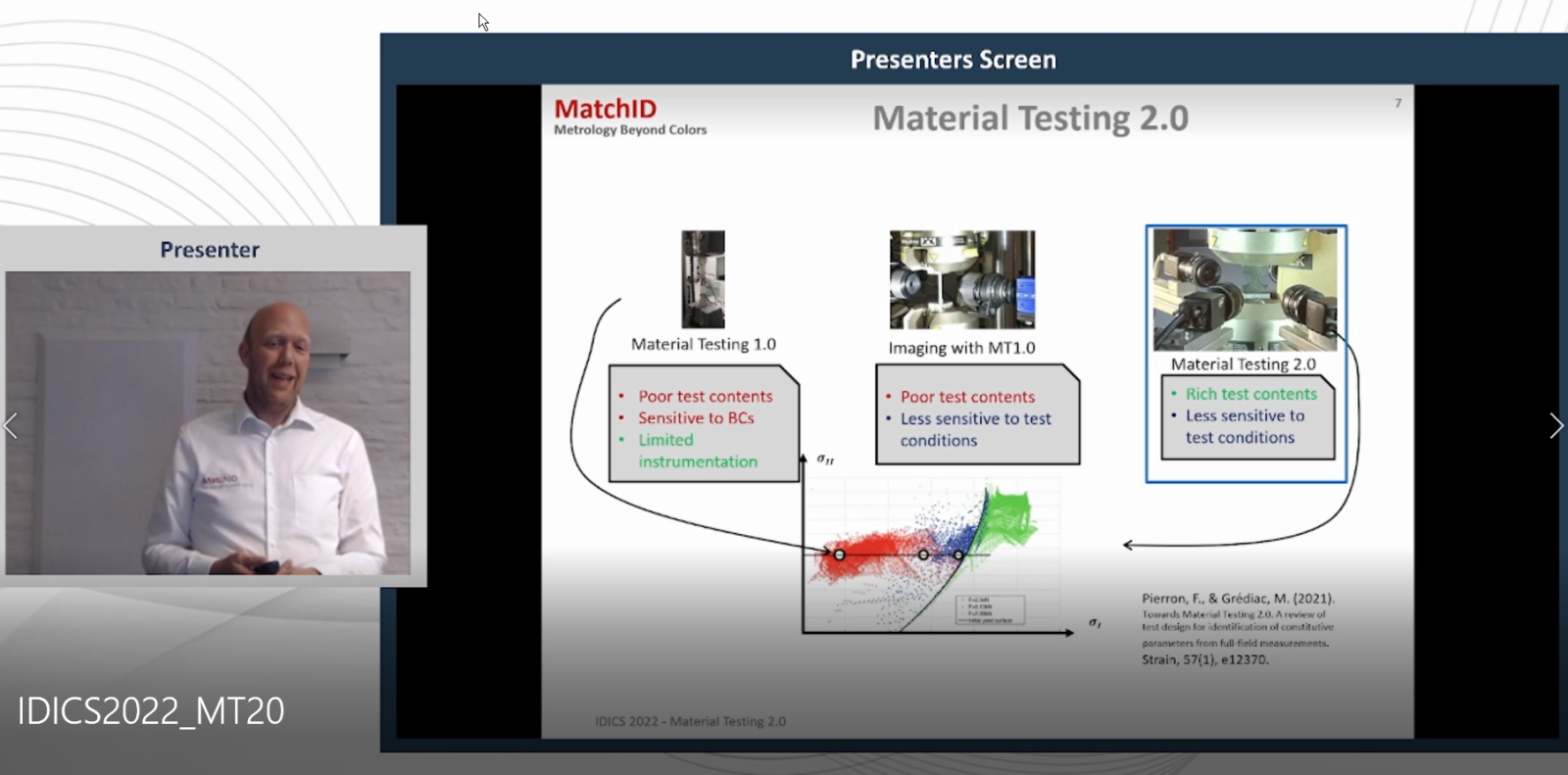Click 'Poor test contents' under Material Testing 1.0
The height and width of the screenshot is (775, 1568).
click(706, 397)
